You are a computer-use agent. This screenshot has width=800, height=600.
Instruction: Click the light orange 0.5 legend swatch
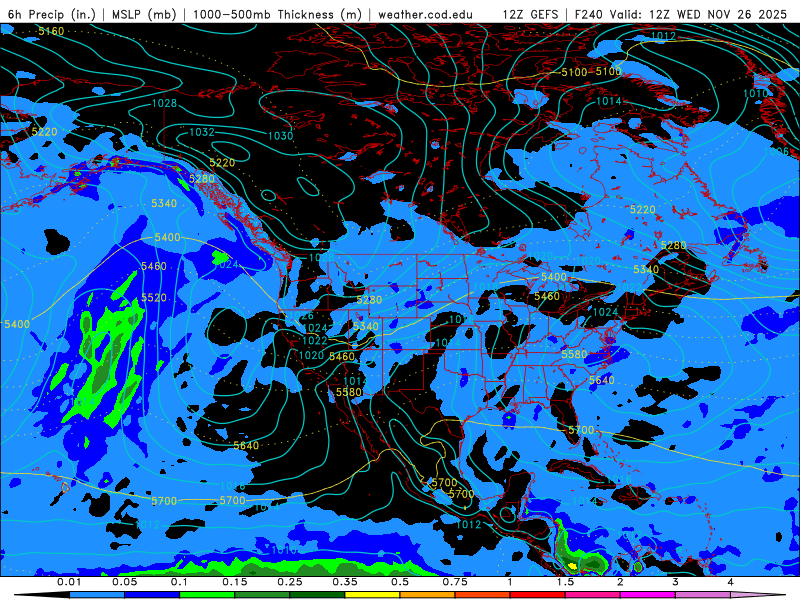coord(428,595)
